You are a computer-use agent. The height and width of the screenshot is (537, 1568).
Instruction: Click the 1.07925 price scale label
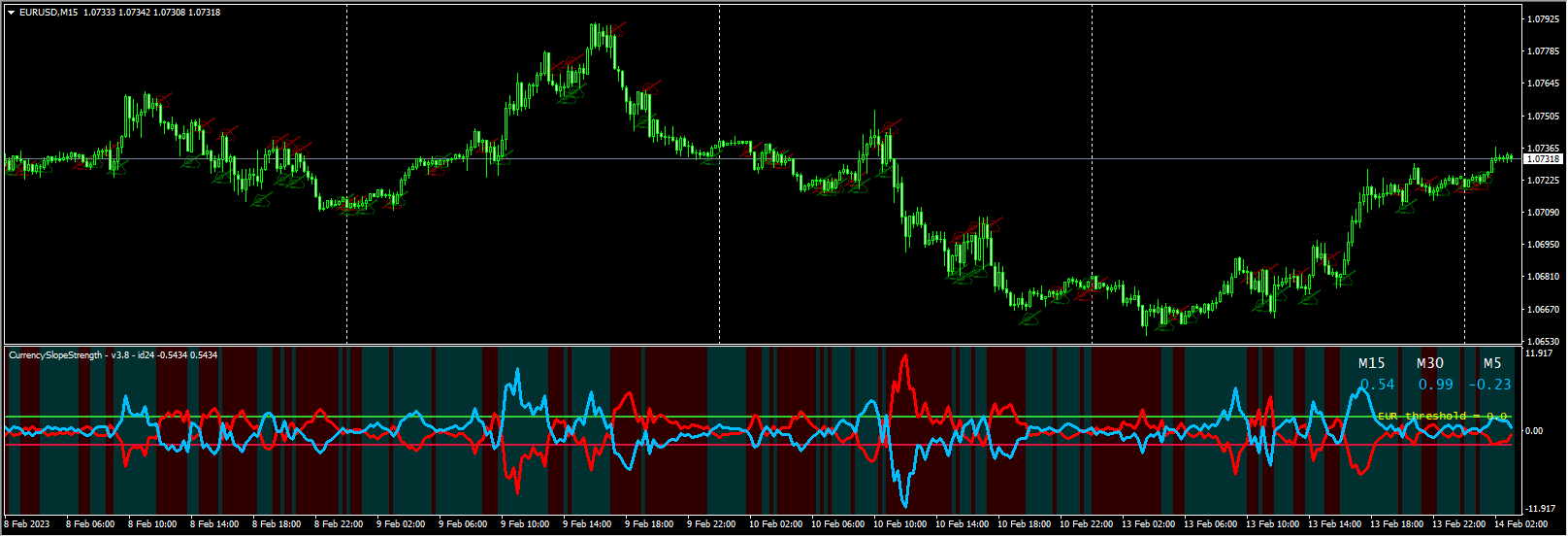[1543, 18]
